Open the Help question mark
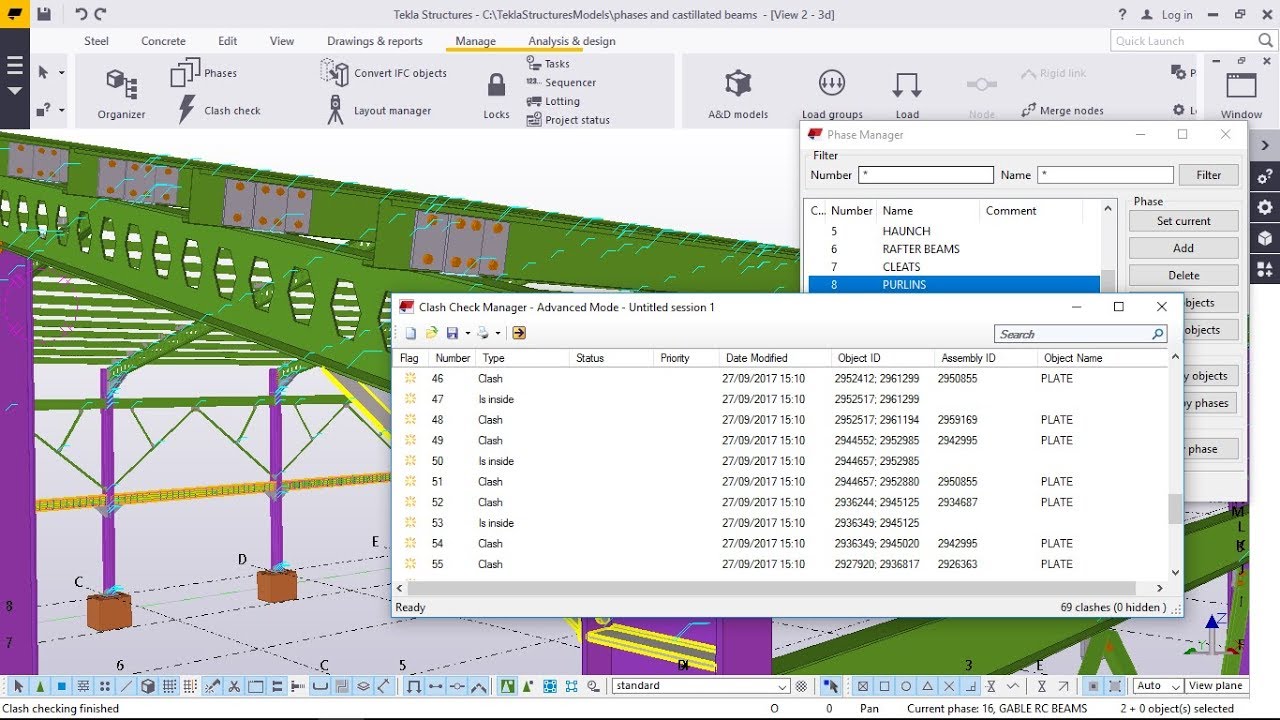The image size is (1280, 720). [x=1123, y=15]
